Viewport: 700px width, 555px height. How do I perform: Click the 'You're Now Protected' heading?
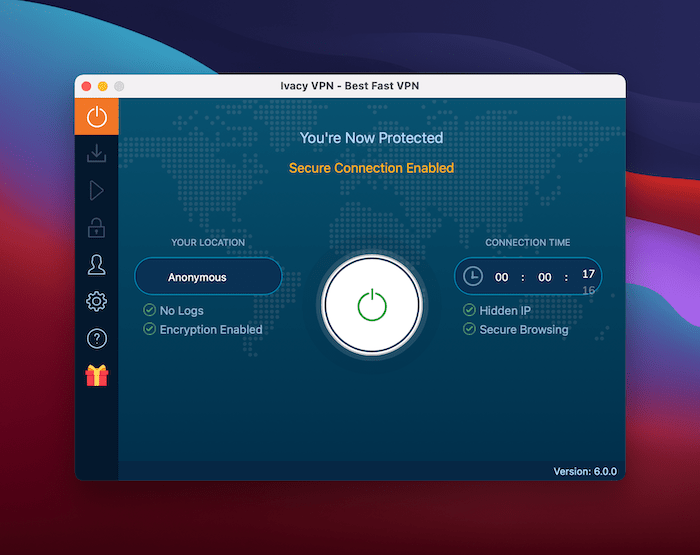(371, 138)
